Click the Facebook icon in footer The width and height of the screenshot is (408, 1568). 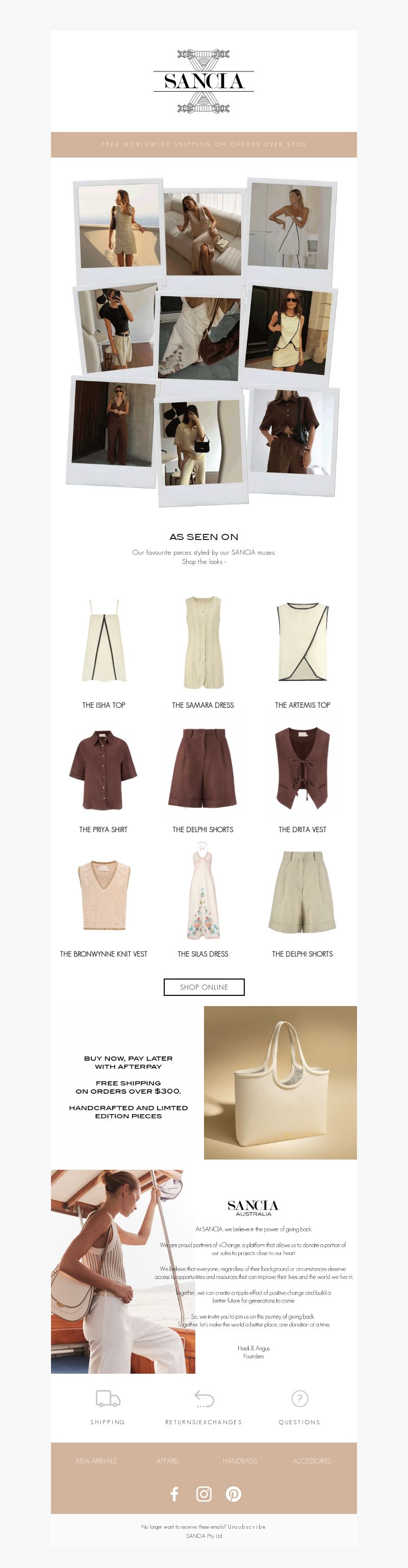[x=174, y=1493]
